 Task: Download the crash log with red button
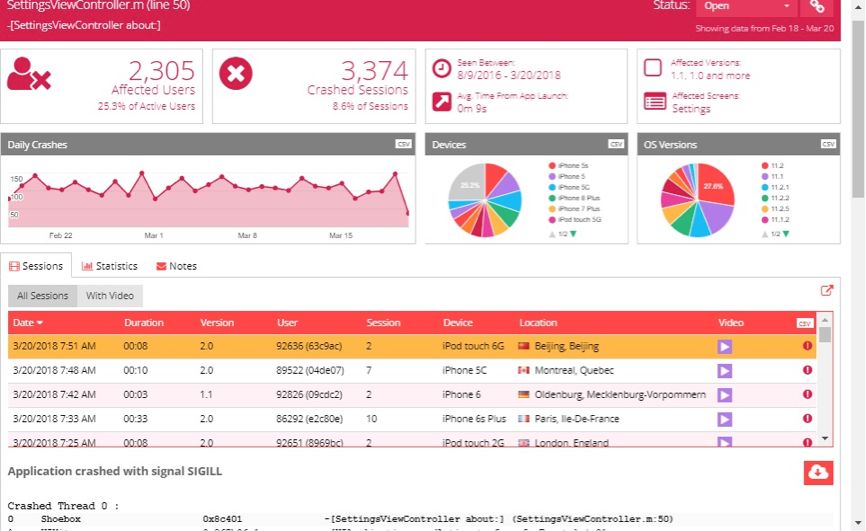pos(818,472)
